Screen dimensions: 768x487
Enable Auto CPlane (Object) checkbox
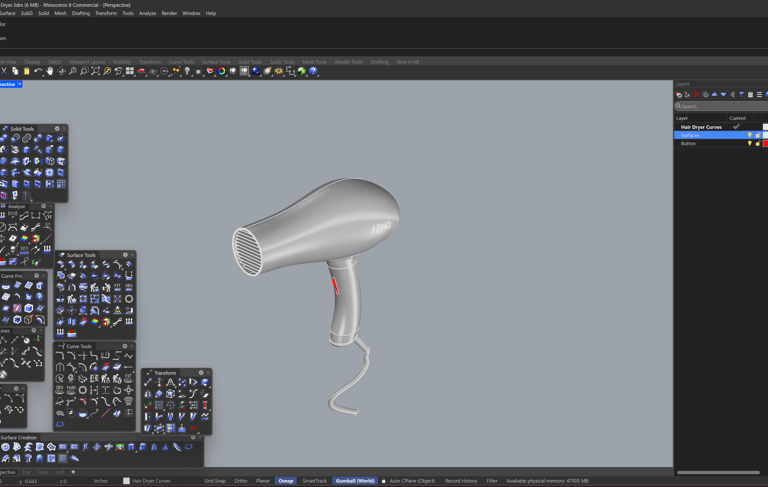coord(384,481)
